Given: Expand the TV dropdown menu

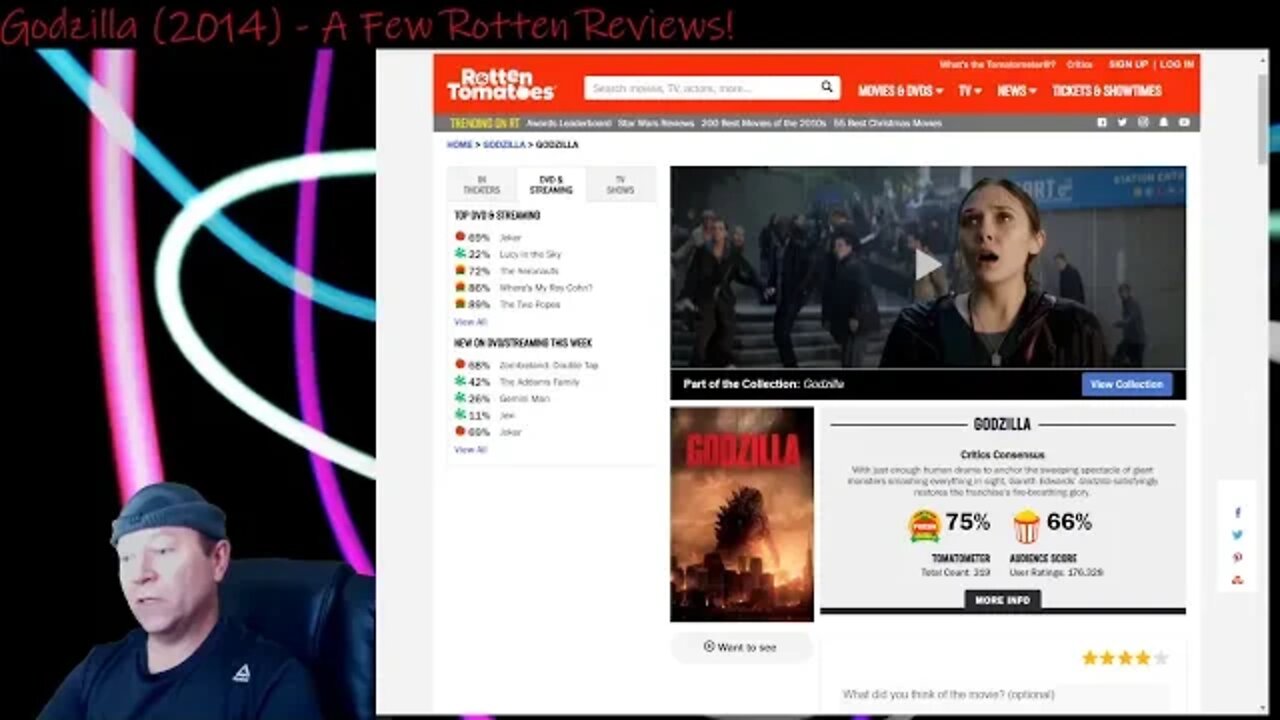Looking at the screenshot, I should (969, 90).
